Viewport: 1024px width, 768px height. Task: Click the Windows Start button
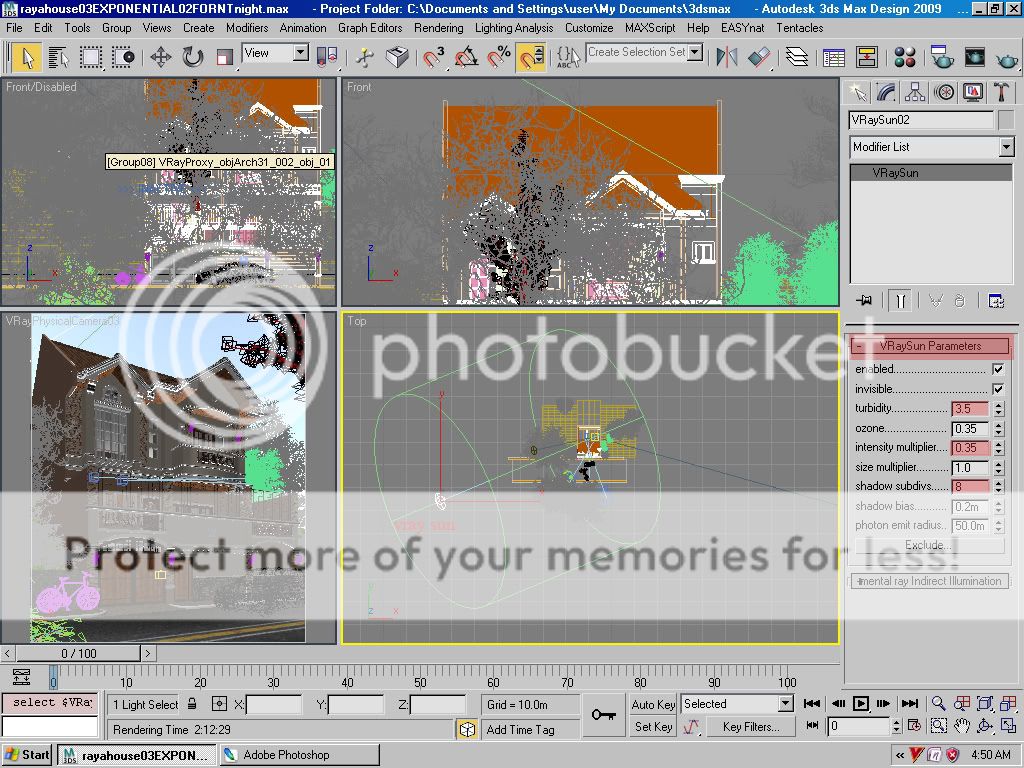[x=27, y=755]
